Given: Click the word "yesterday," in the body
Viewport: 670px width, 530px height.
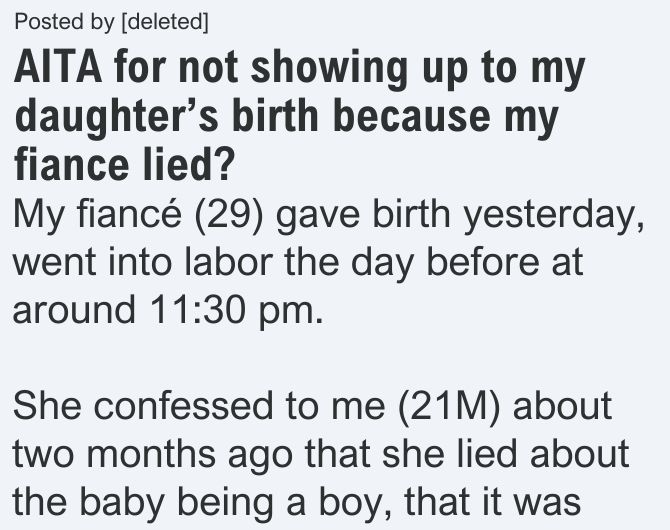Looking at the screenshot, I should (554, 215).
